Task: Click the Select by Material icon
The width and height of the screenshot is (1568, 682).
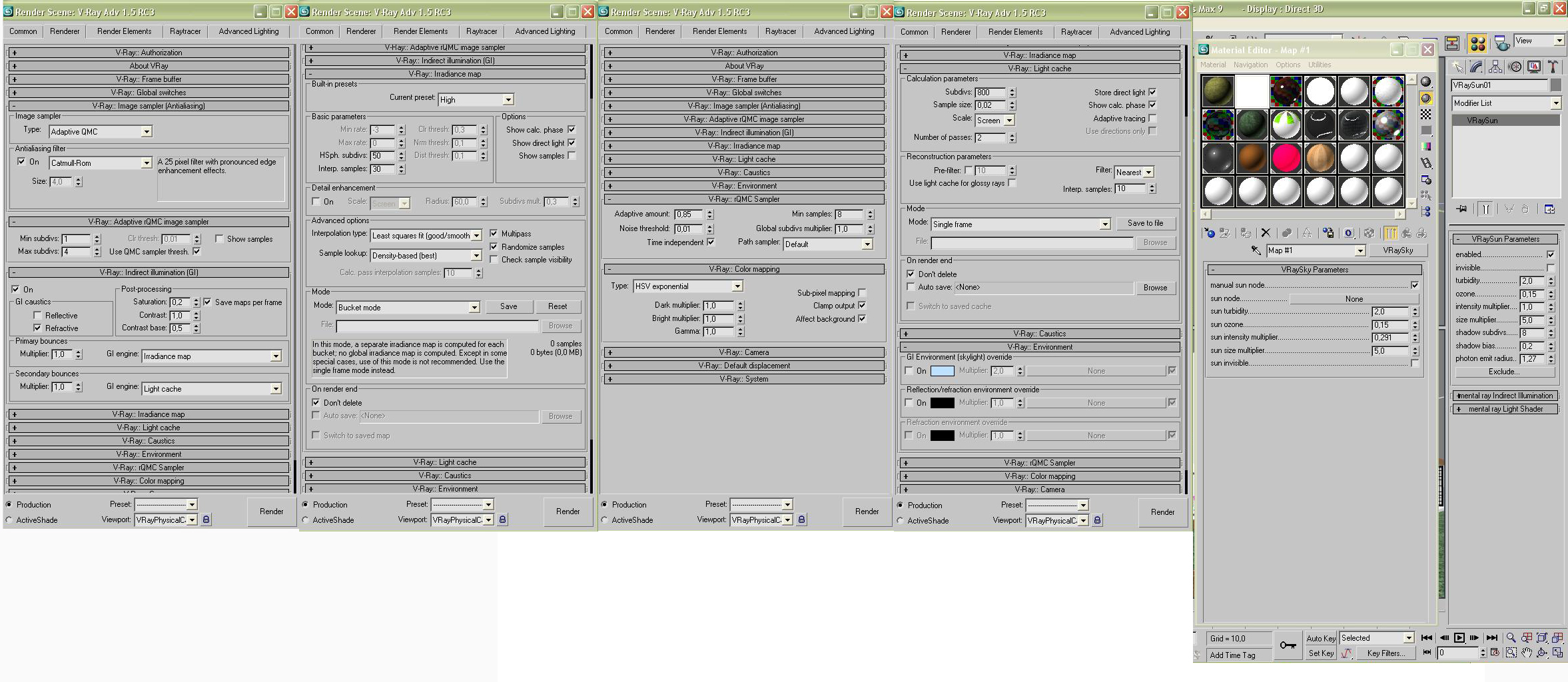Action: (x=1425, y=196)
